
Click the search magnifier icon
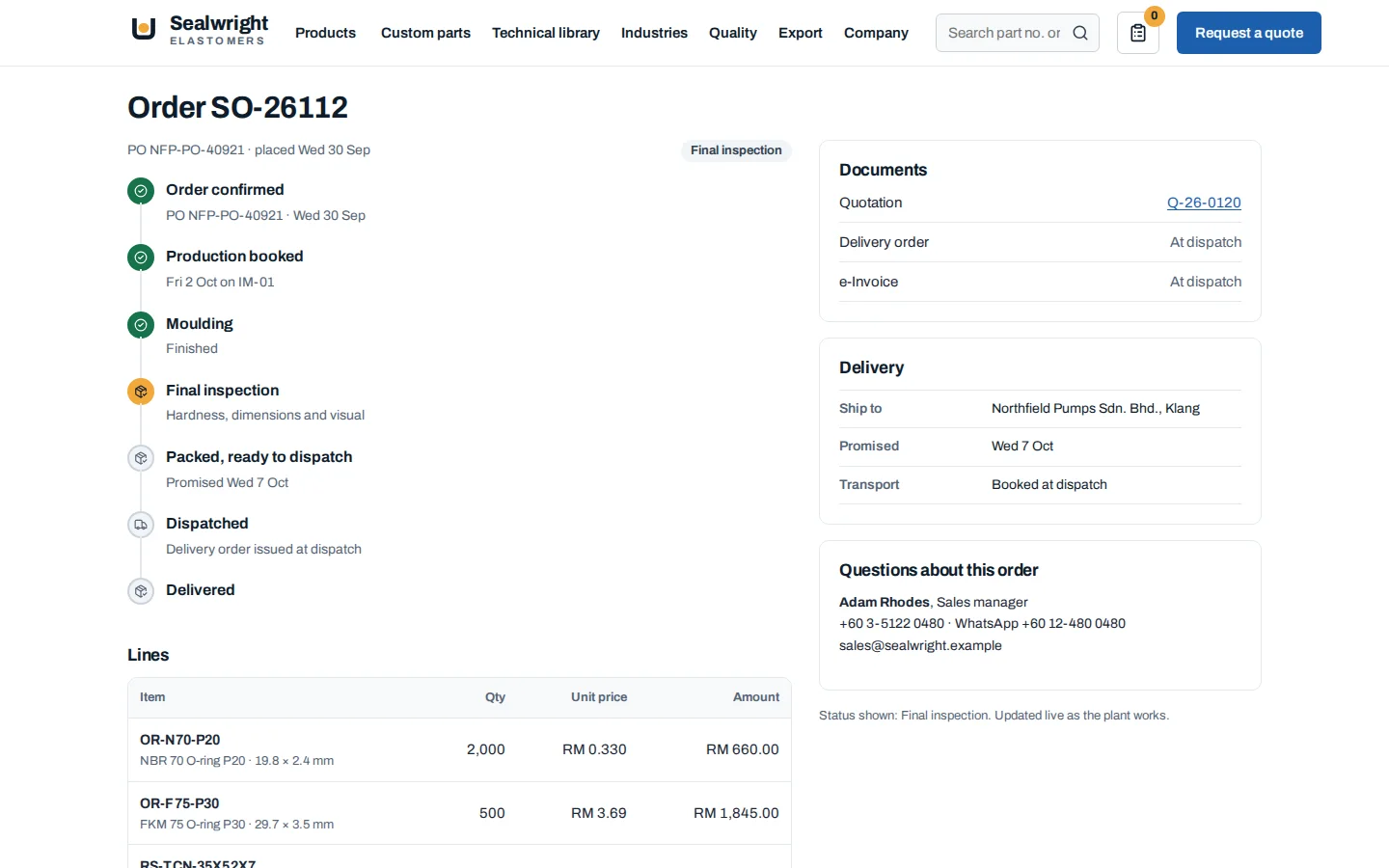[x=1080, y=33]
